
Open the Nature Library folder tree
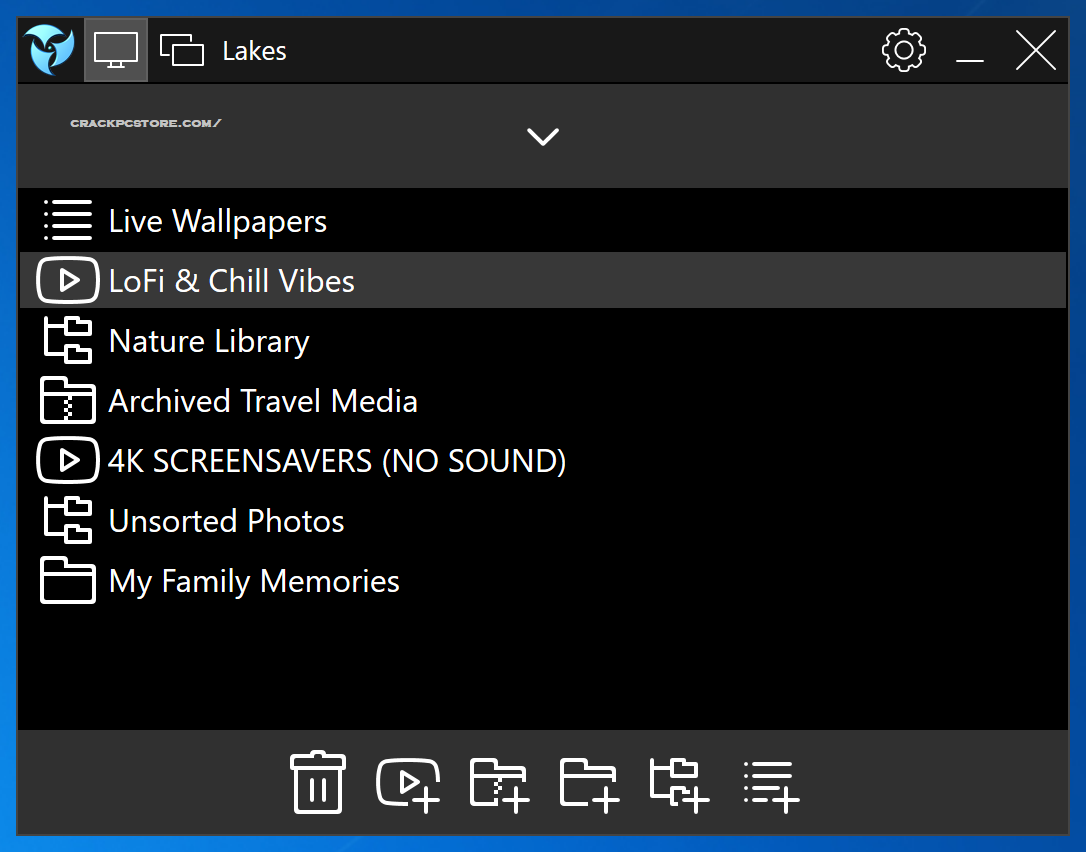[209, 341]
